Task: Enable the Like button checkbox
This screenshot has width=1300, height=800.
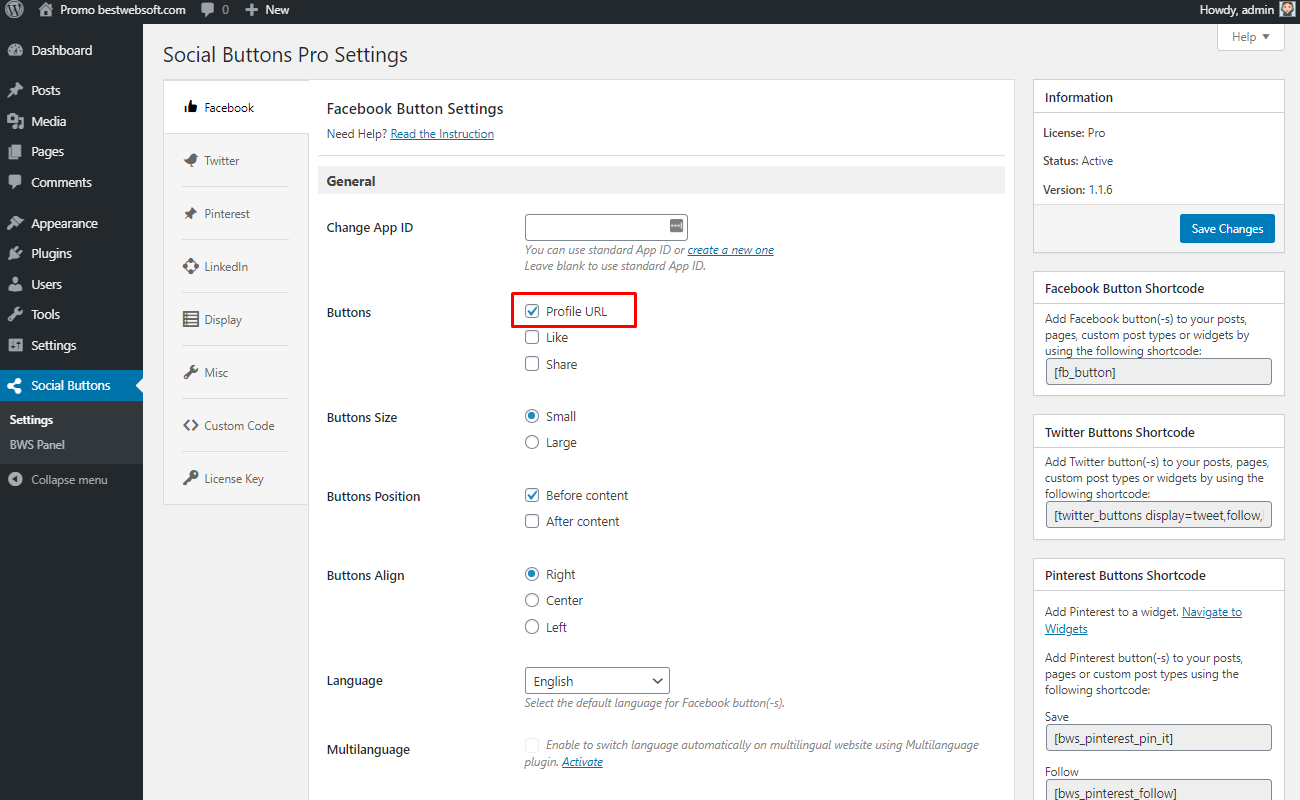Action: click(532, 337)
